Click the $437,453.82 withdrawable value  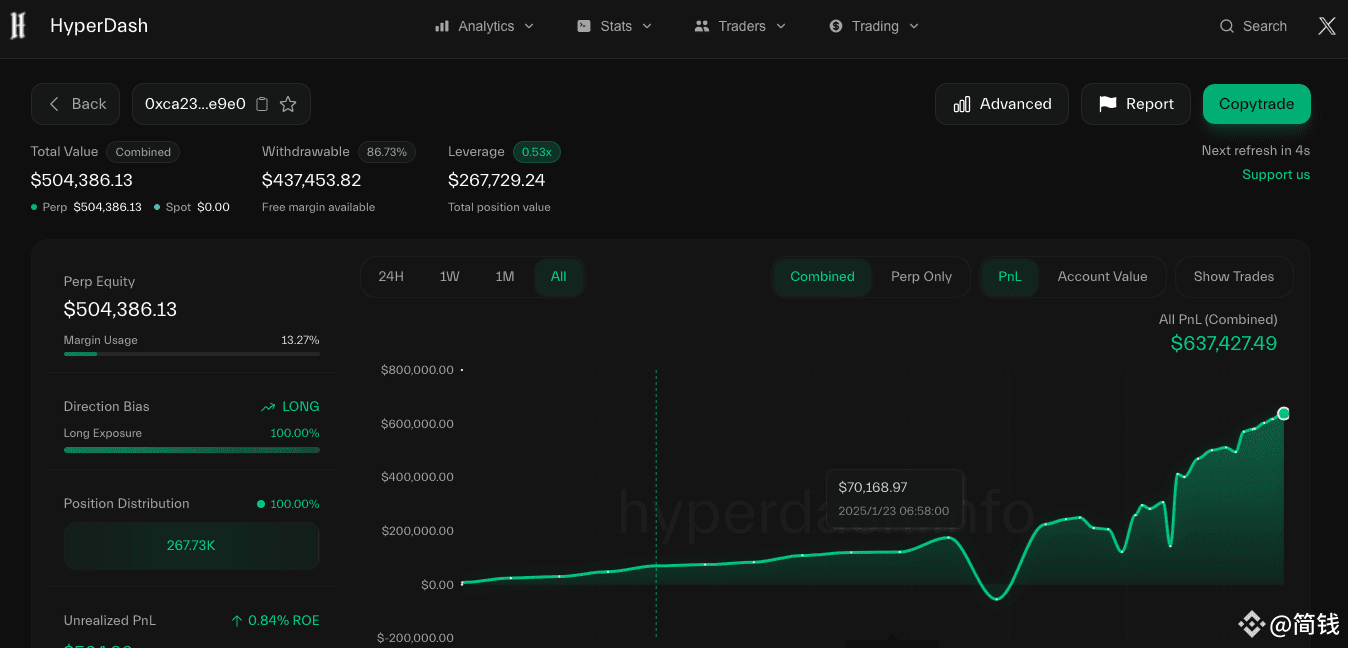311,181
